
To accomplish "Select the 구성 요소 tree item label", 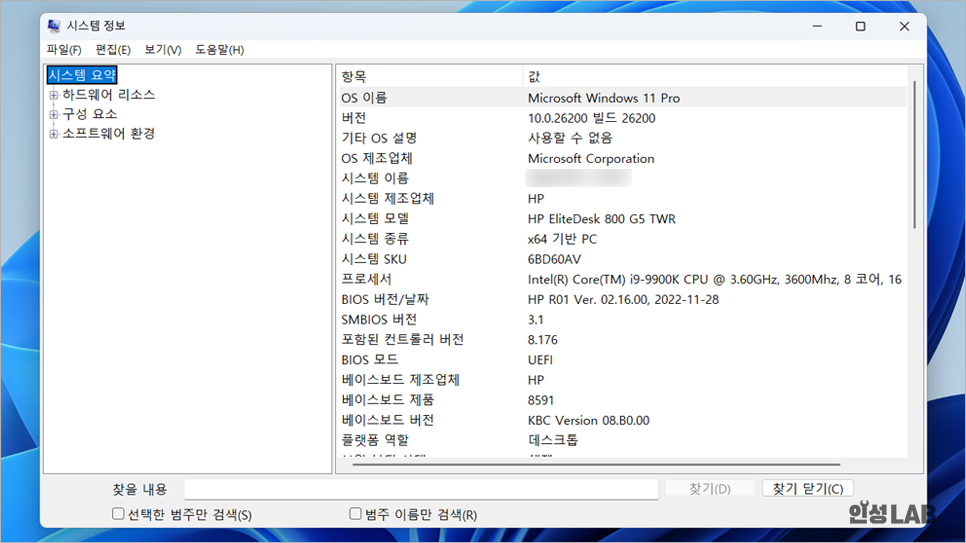I will pyautogui.click(x=89, y=114).
